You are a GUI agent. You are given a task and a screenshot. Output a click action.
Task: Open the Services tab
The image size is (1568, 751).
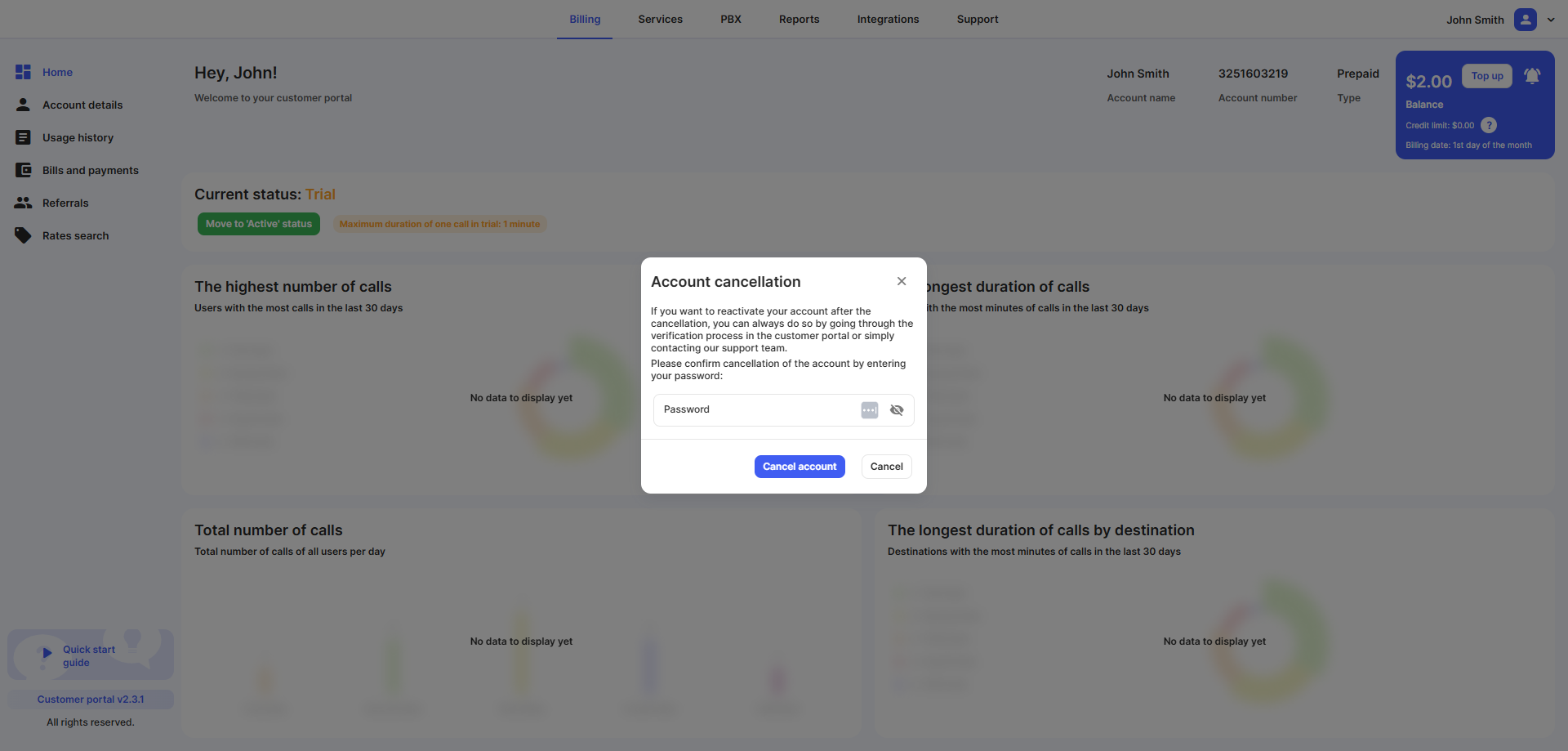coord(660,20)
